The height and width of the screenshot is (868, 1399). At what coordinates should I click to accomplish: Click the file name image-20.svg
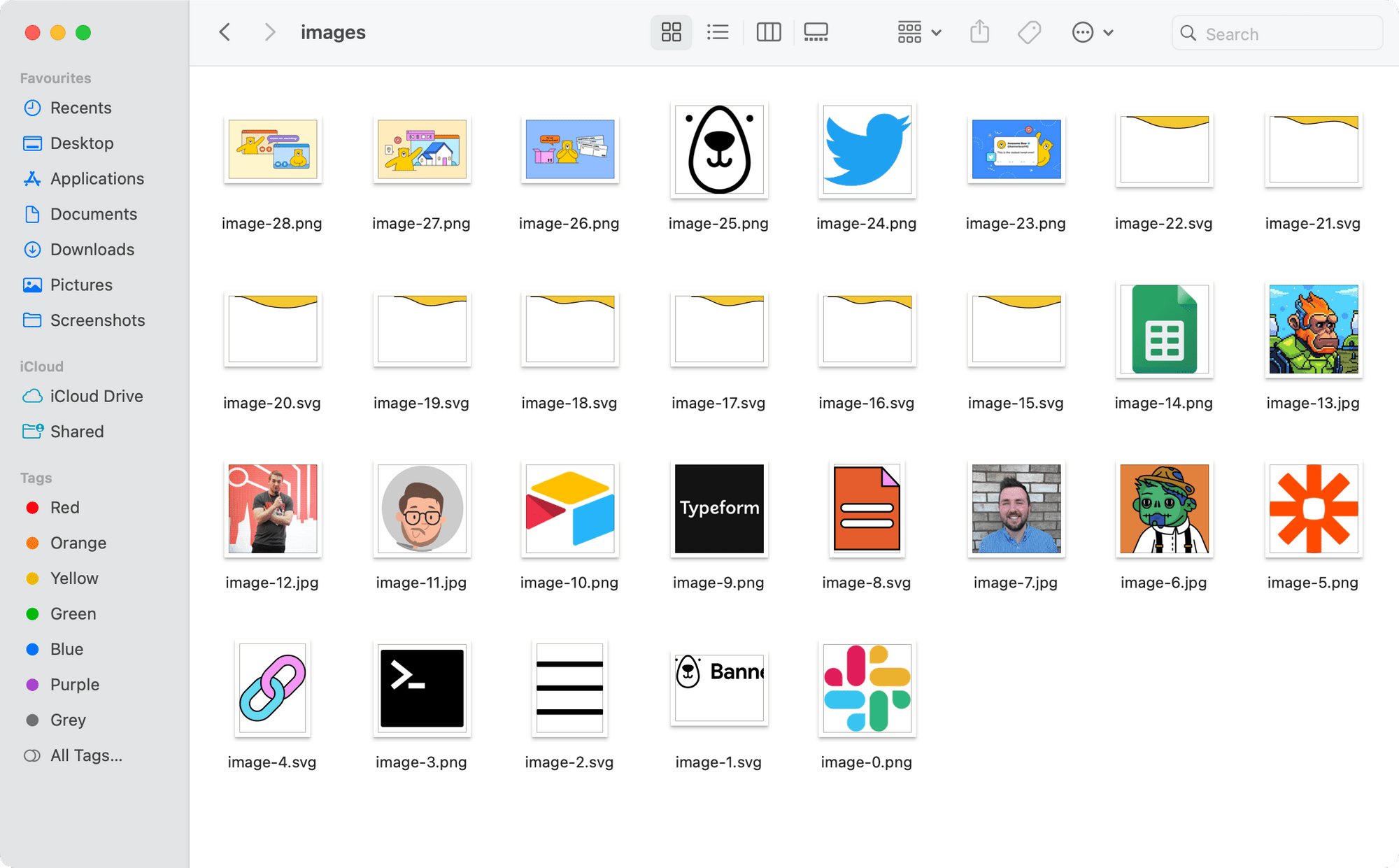coord(272,404)
